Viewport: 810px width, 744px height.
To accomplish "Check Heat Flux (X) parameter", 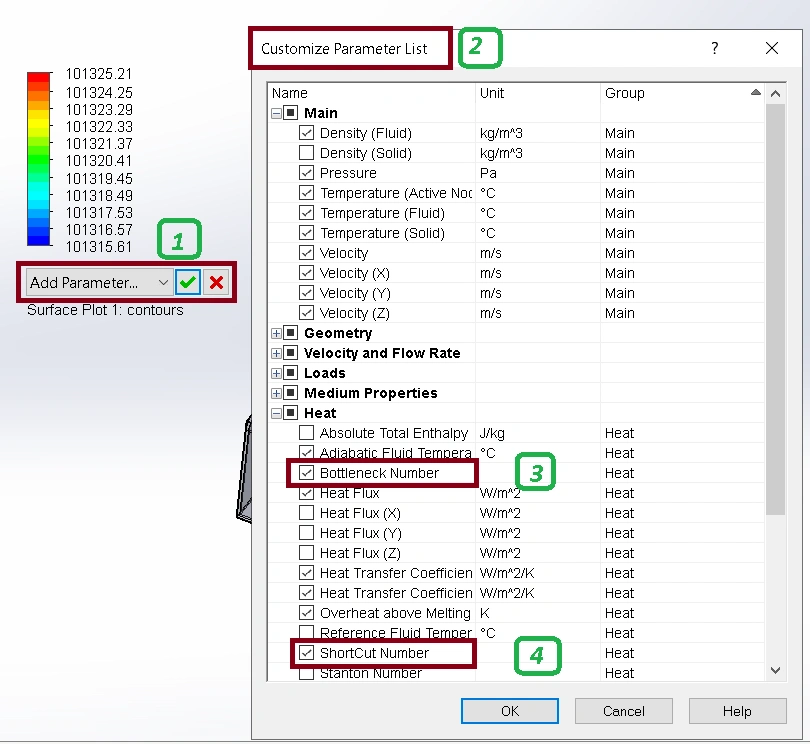I will tap(306, 513).
